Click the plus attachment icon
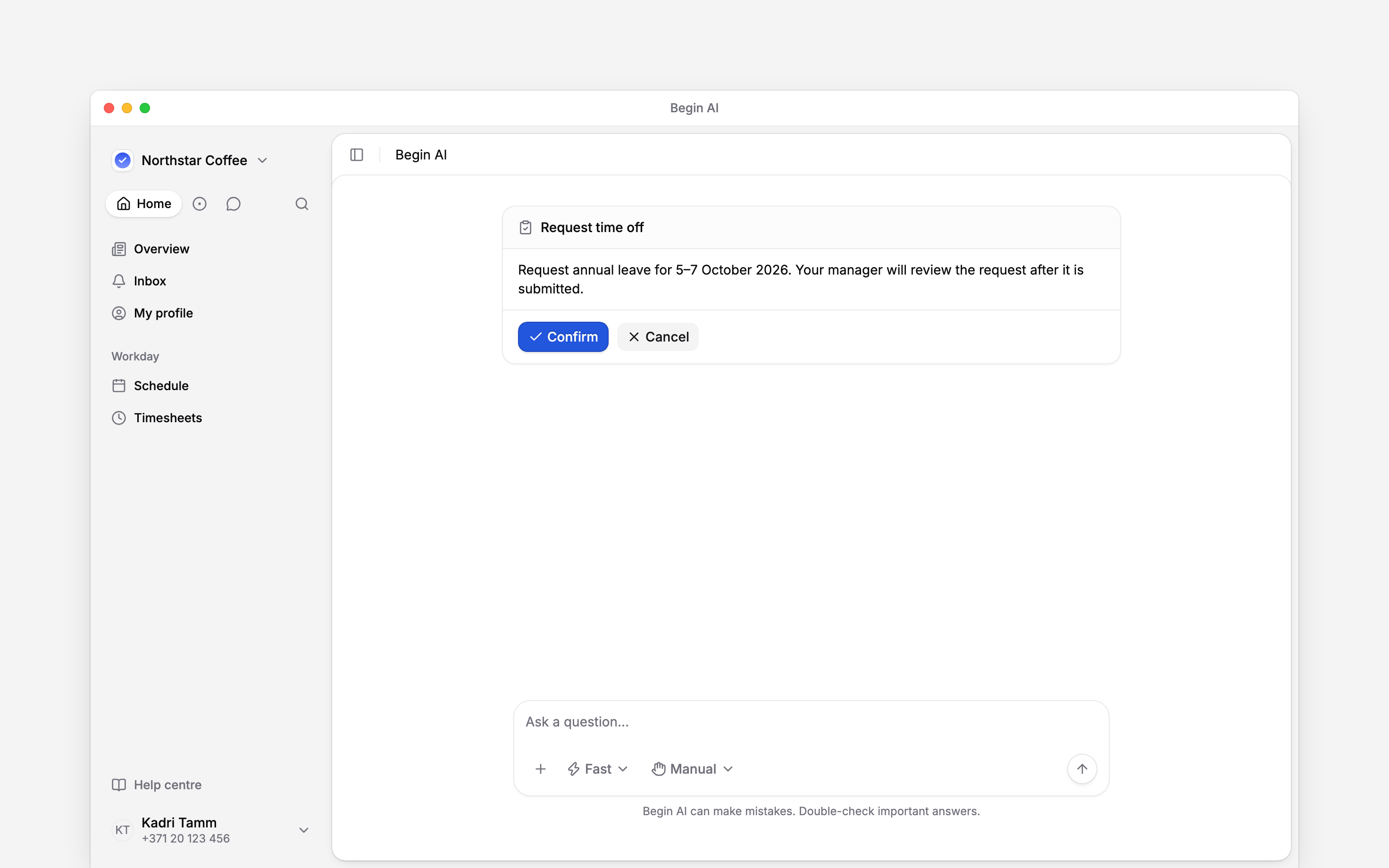The width and height of the screenshot is (1389, 868). [x=540, y=768]
